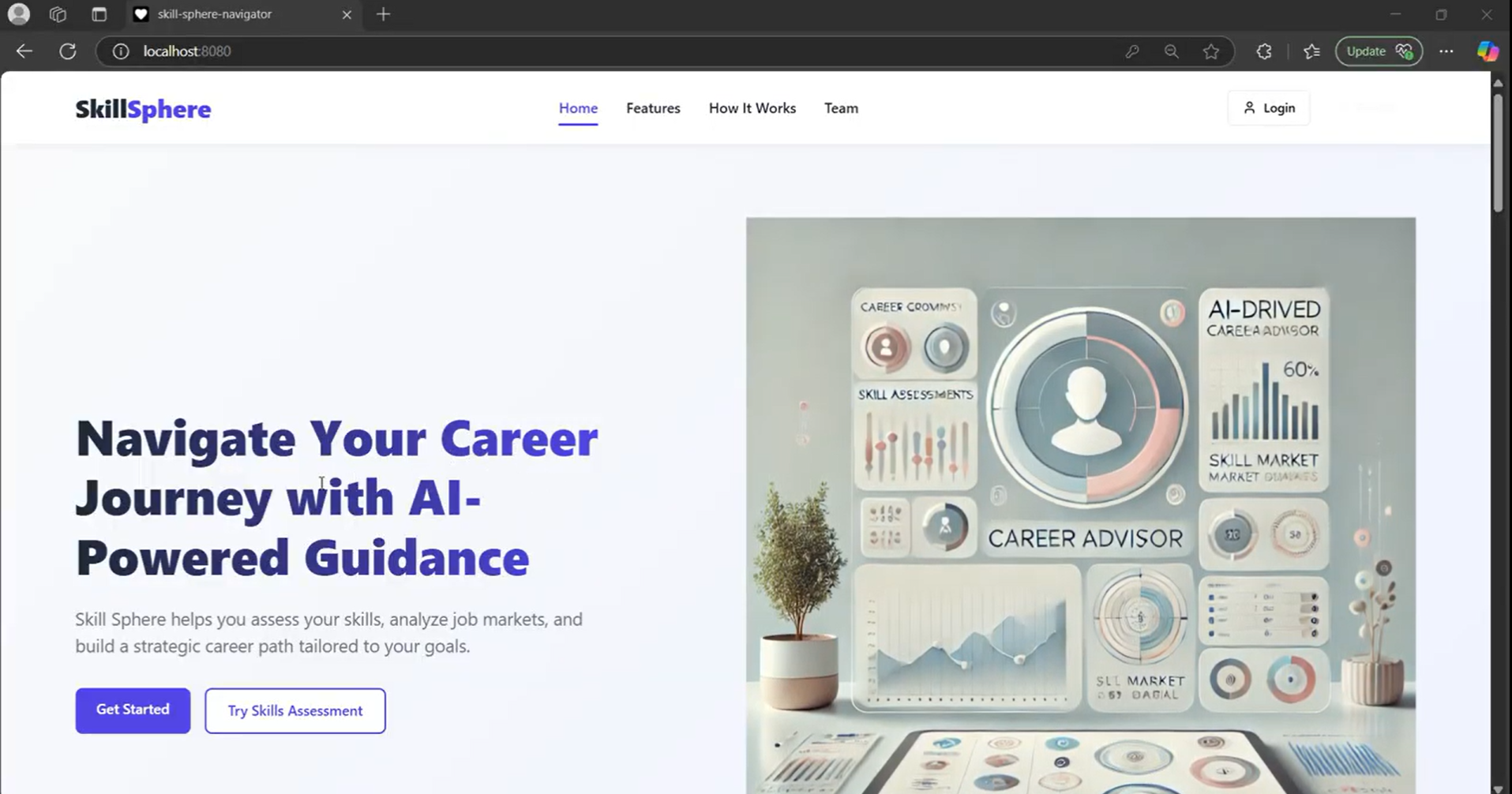
Task: Open the Copilot sidebar icon
Action: (1488, 51)
